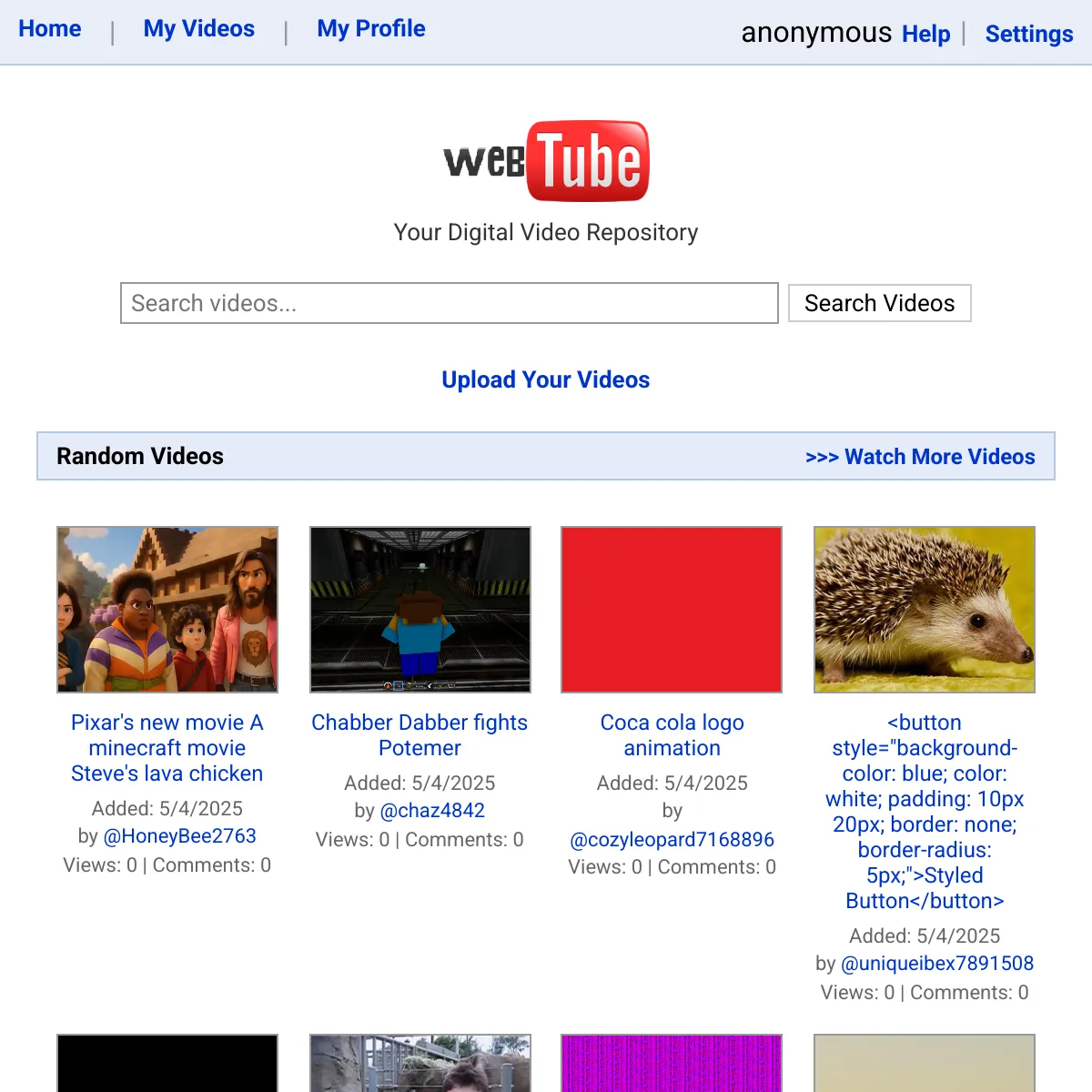The height and width of the screenshot is (1092, 1092).
Task: Open the Pixar minecraft movie thumbnail
Action: [167, 610]
